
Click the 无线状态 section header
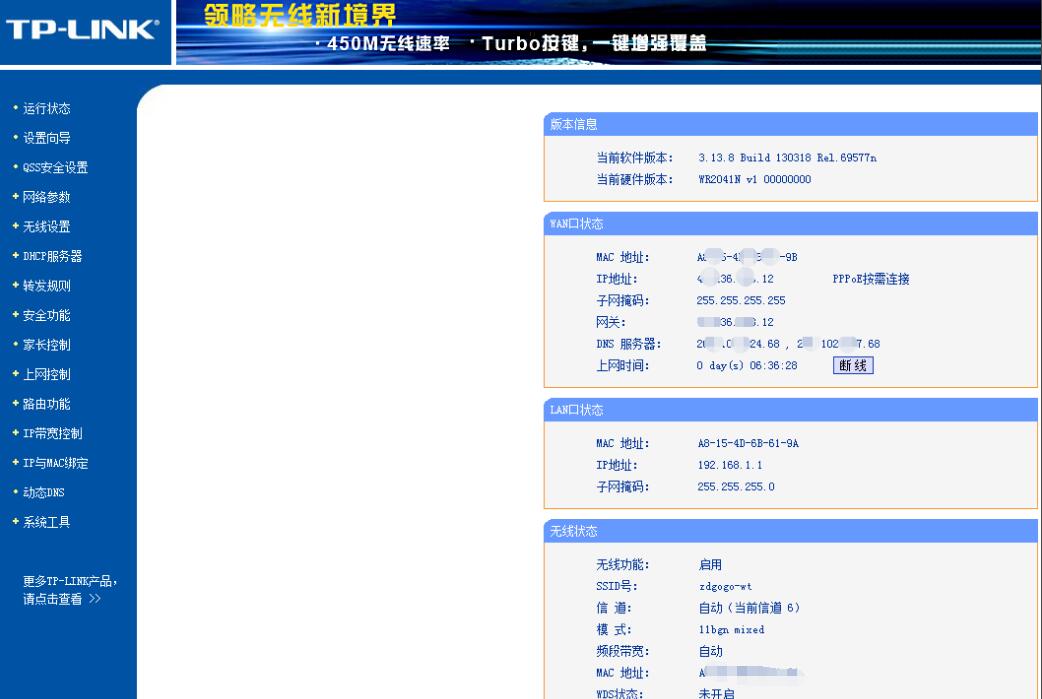[x=790, y=531]
